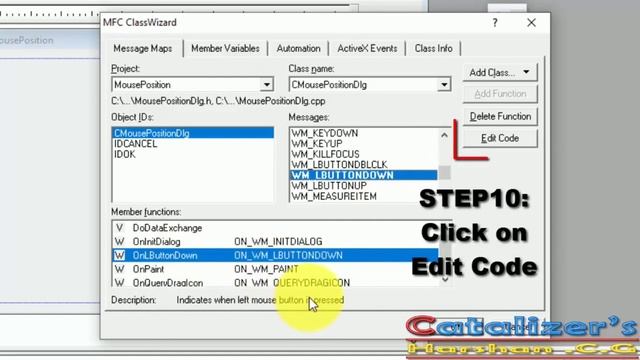This screenshot has width=640, height=360.
Task: Select OnInitDialog member function
Action: [275, 242]
